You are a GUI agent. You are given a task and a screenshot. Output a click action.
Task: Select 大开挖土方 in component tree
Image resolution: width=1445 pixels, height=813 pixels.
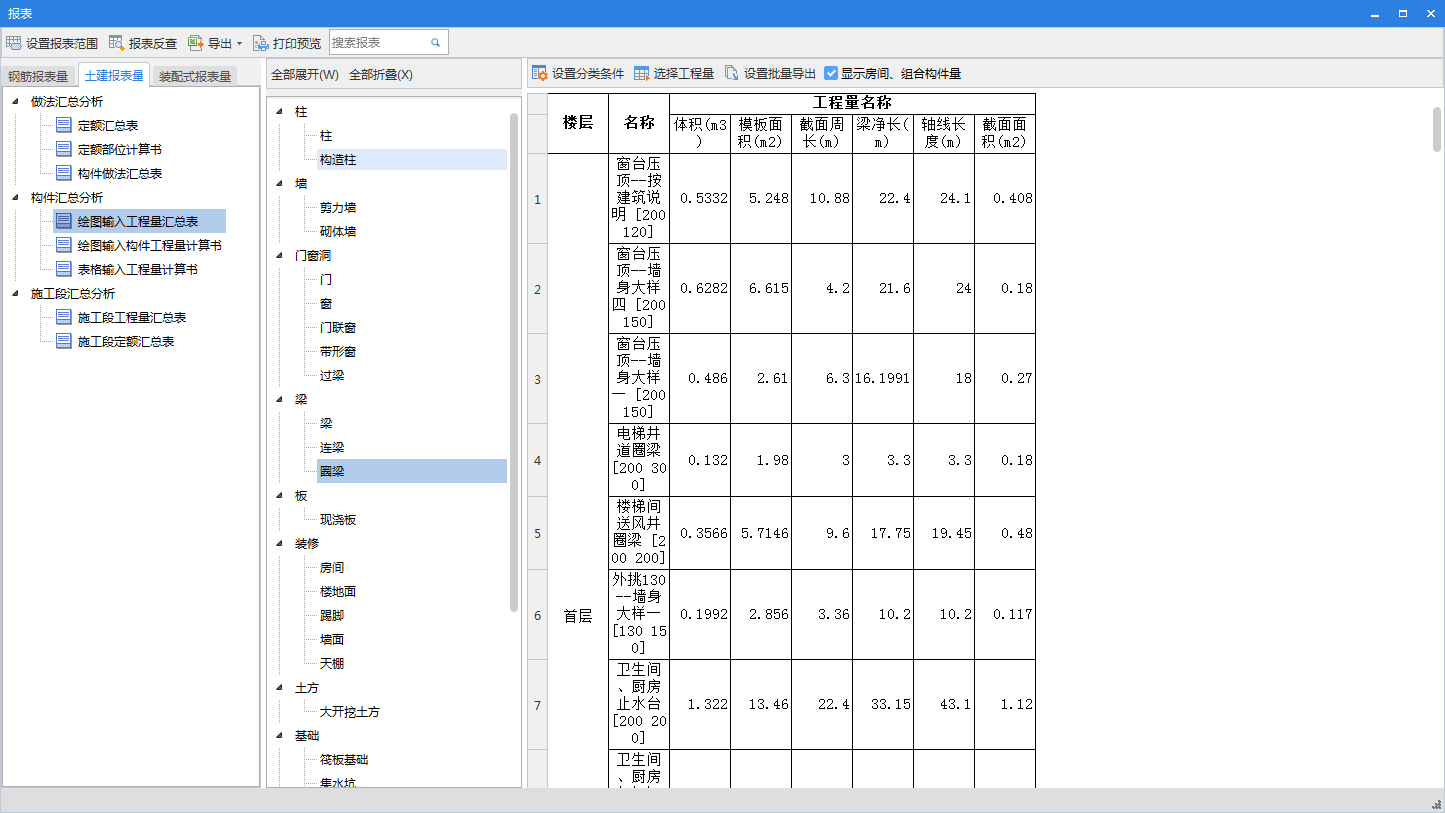350,711
